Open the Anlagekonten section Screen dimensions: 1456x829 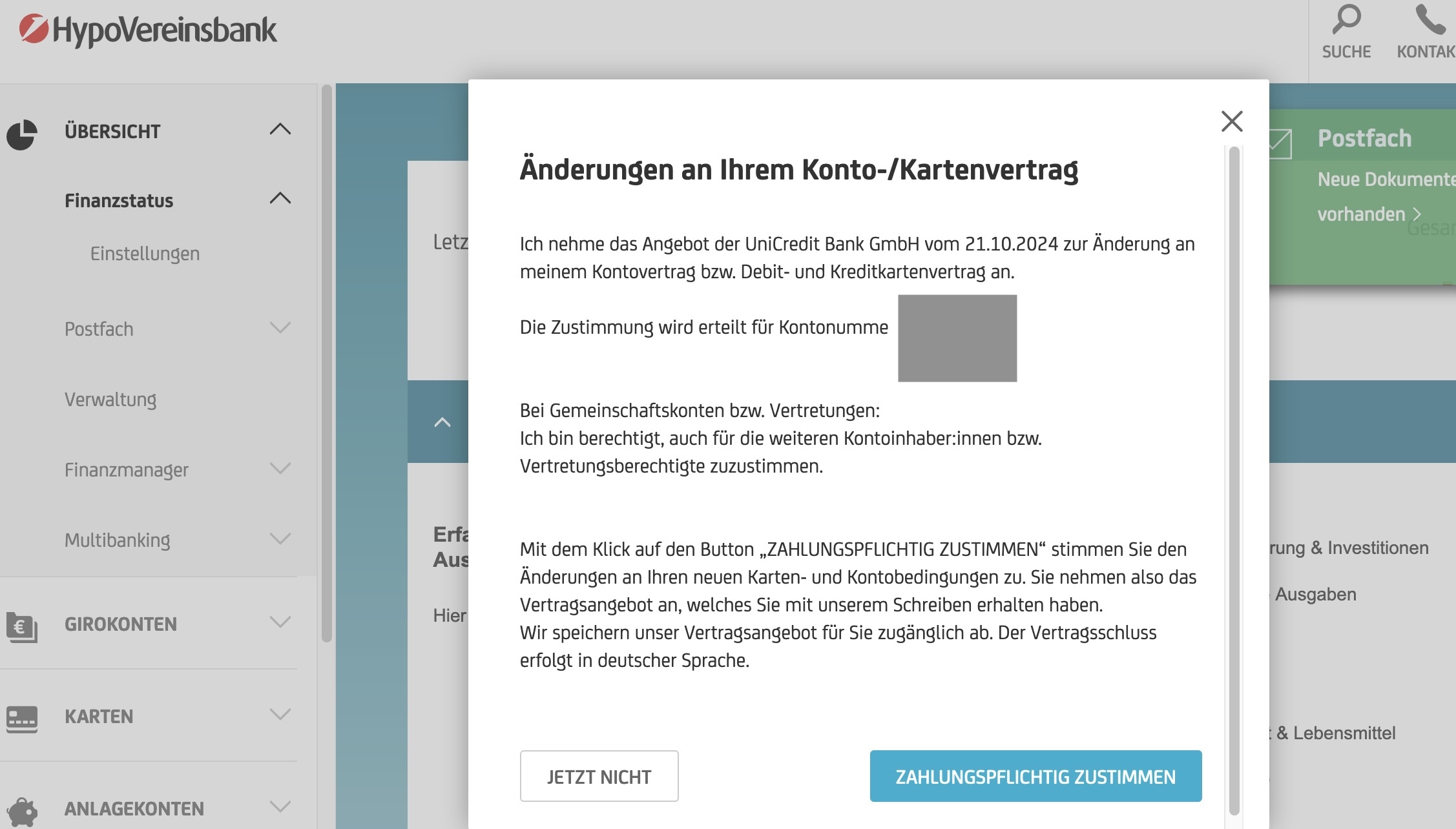pyautogui.click(x=134, y=809)
